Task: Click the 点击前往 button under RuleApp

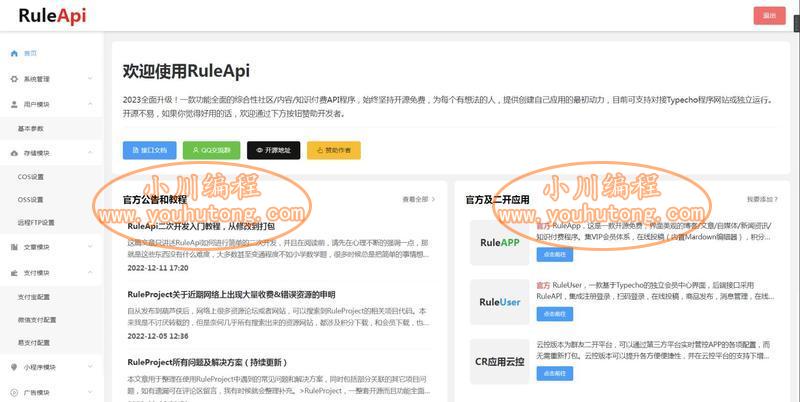Action: pos(555,255)
